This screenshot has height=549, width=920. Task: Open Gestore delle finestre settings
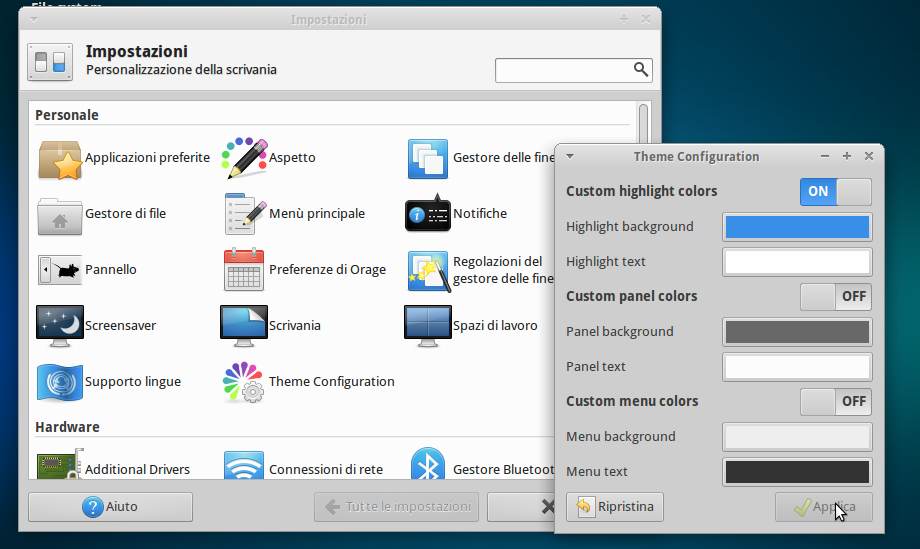(481, 158)
